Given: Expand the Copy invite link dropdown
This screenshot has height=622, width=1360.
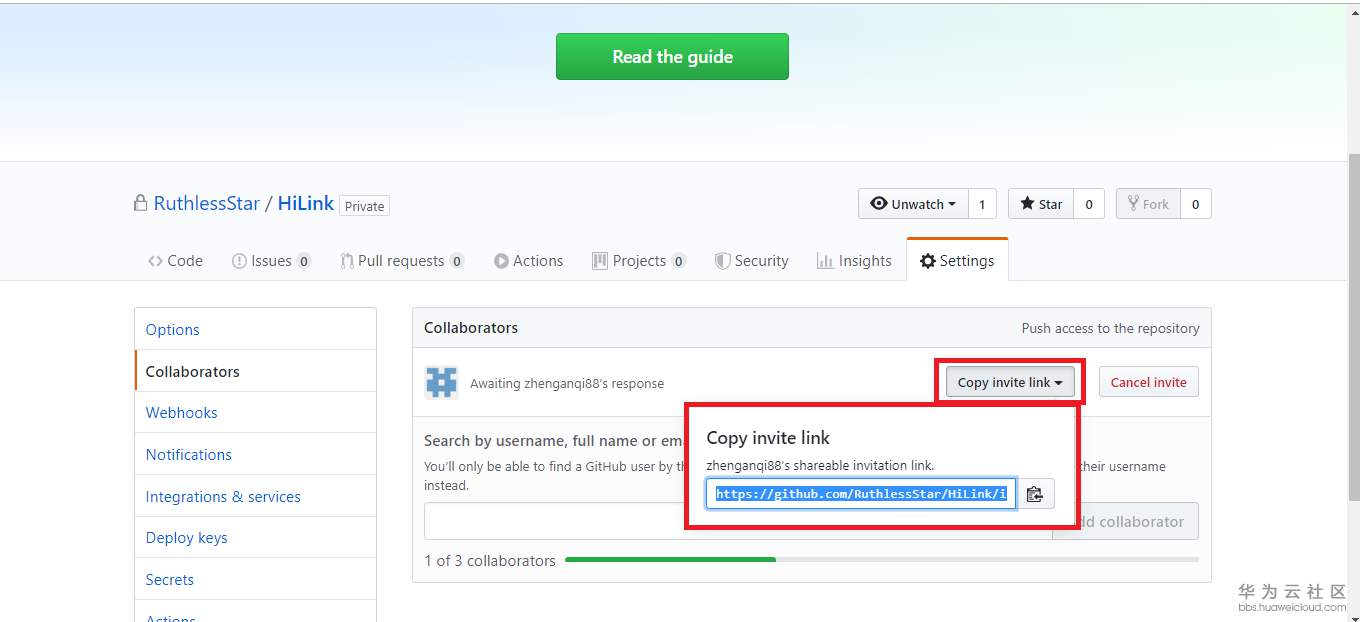Looking at the screenshot, I should tap(1009, 382).
